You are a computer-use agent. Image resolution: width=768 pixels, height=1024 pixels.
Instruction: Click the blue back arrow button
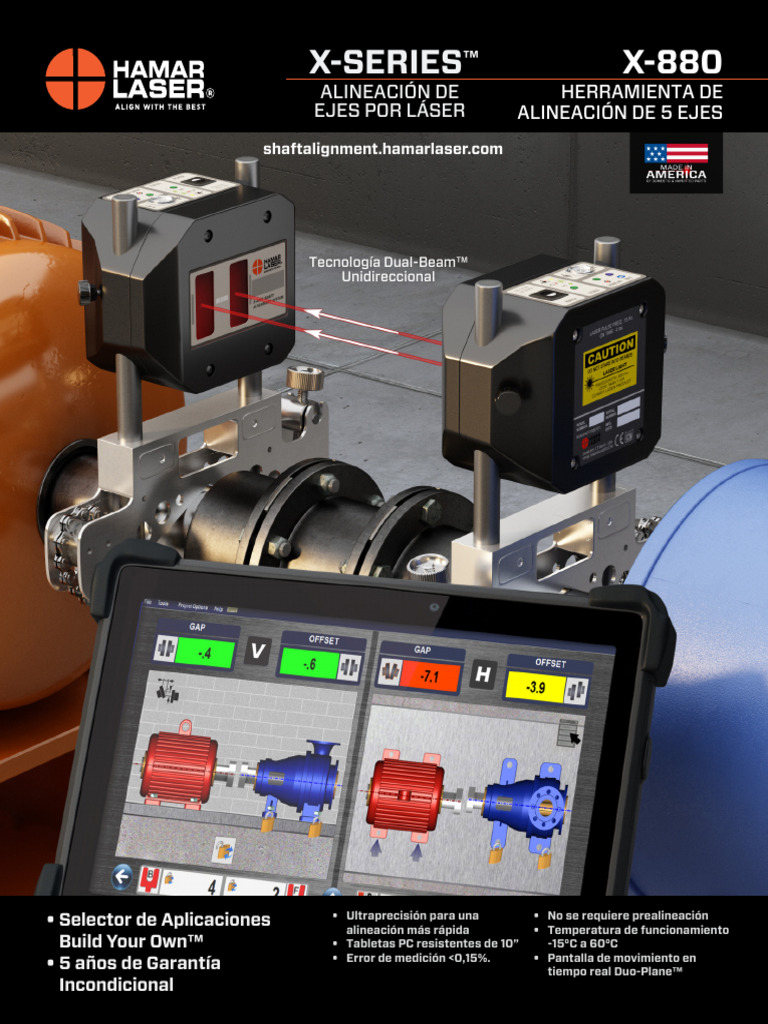[x=122, y=876]
